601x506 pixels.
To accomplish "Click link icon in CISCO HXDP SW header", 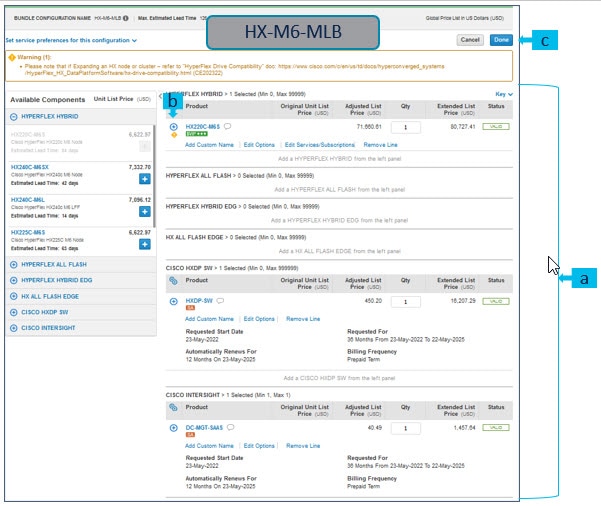I will [x=173, y=281].
